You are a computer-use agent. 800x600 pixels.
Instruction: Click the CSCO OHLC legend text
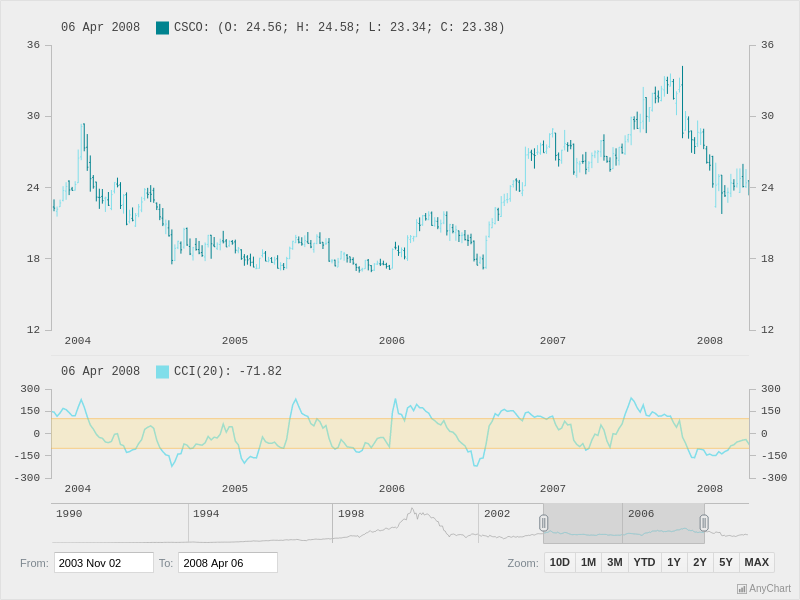(339, 28)
